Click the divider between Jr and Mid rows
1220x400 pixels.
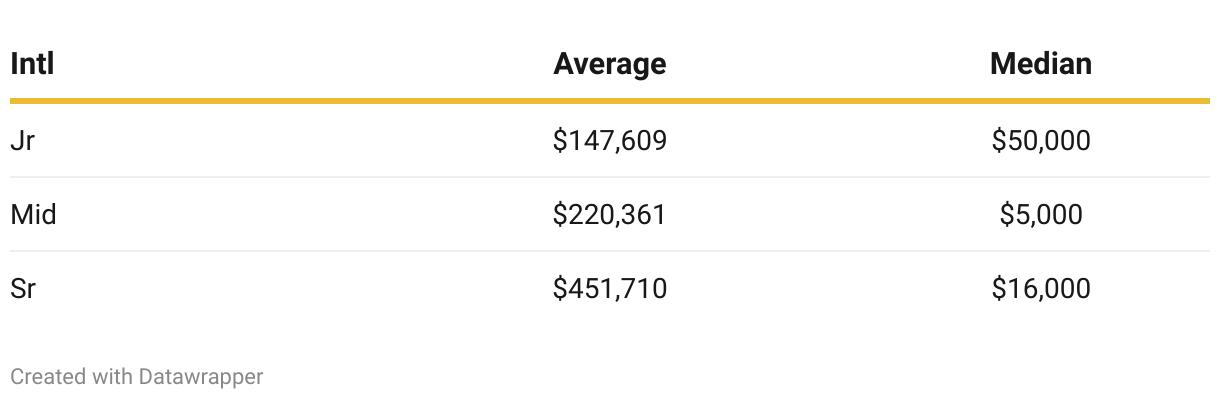click(610, 177)
